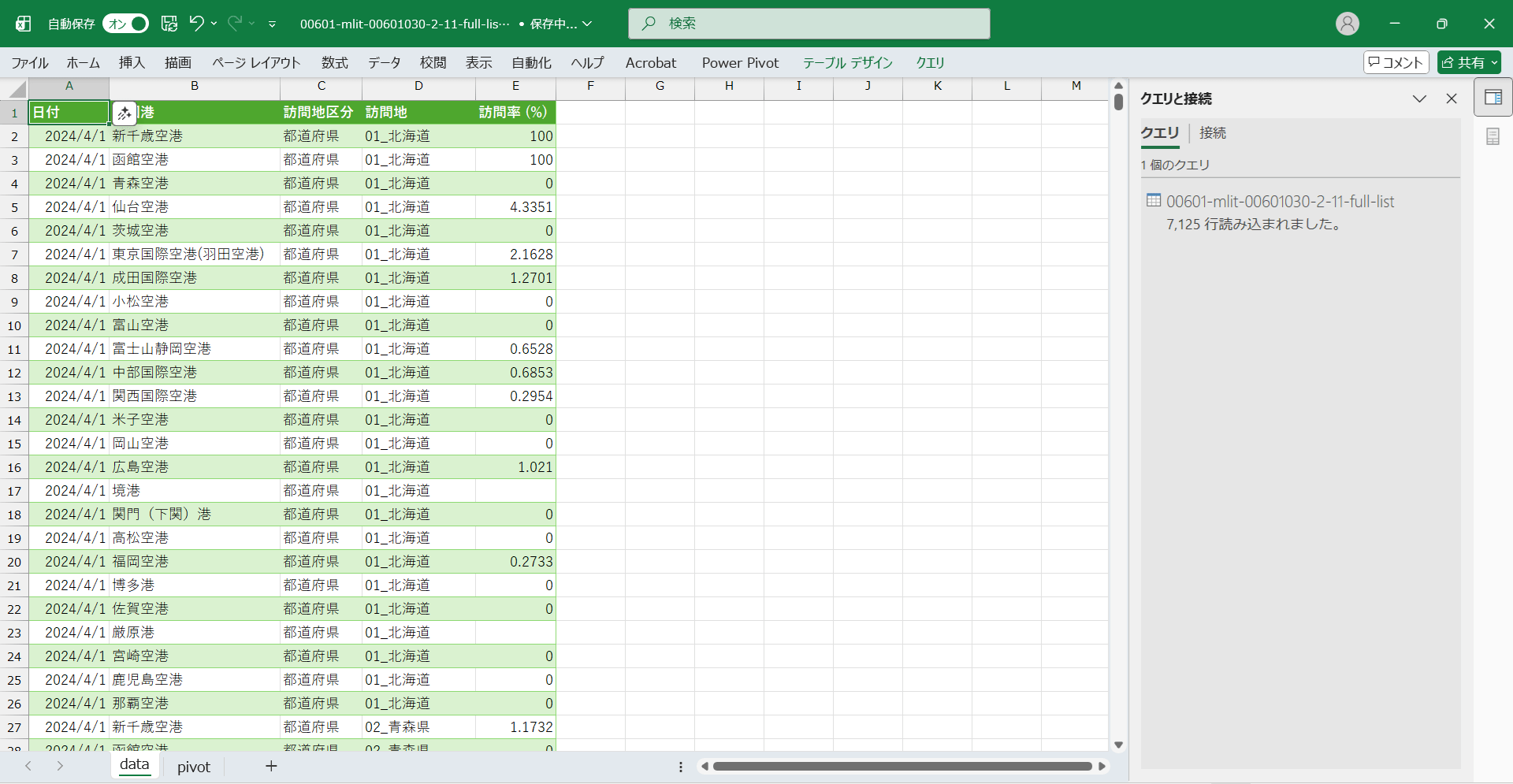Image resolution: width=1513 pixels, height=784 pixels.
Task: Switch to the pivot sheet tab
Action: pos(193,767)
